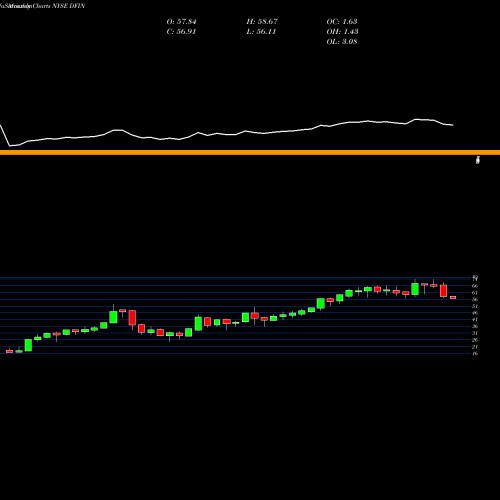This screenshot has height=500, width=500.
Task: Click the 36 price axis label
Action: 475,326
